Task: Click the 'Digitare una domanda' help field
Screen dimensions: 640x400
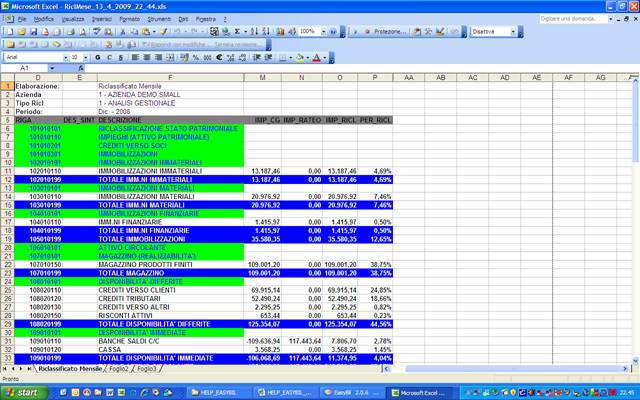Action: pyautogui.click(x=573, y=19)
